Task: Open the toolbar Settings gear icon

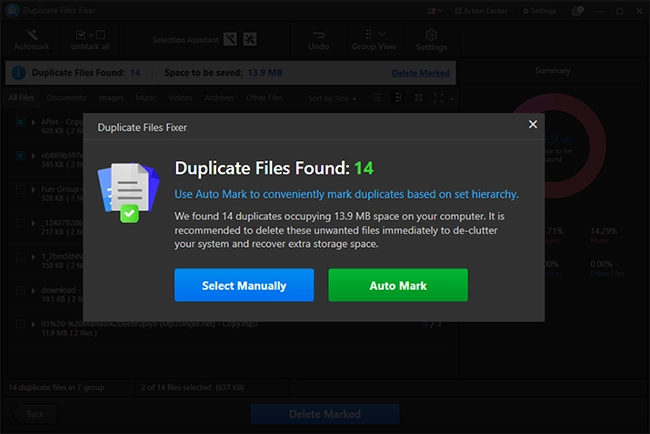Action: (431, 35)
